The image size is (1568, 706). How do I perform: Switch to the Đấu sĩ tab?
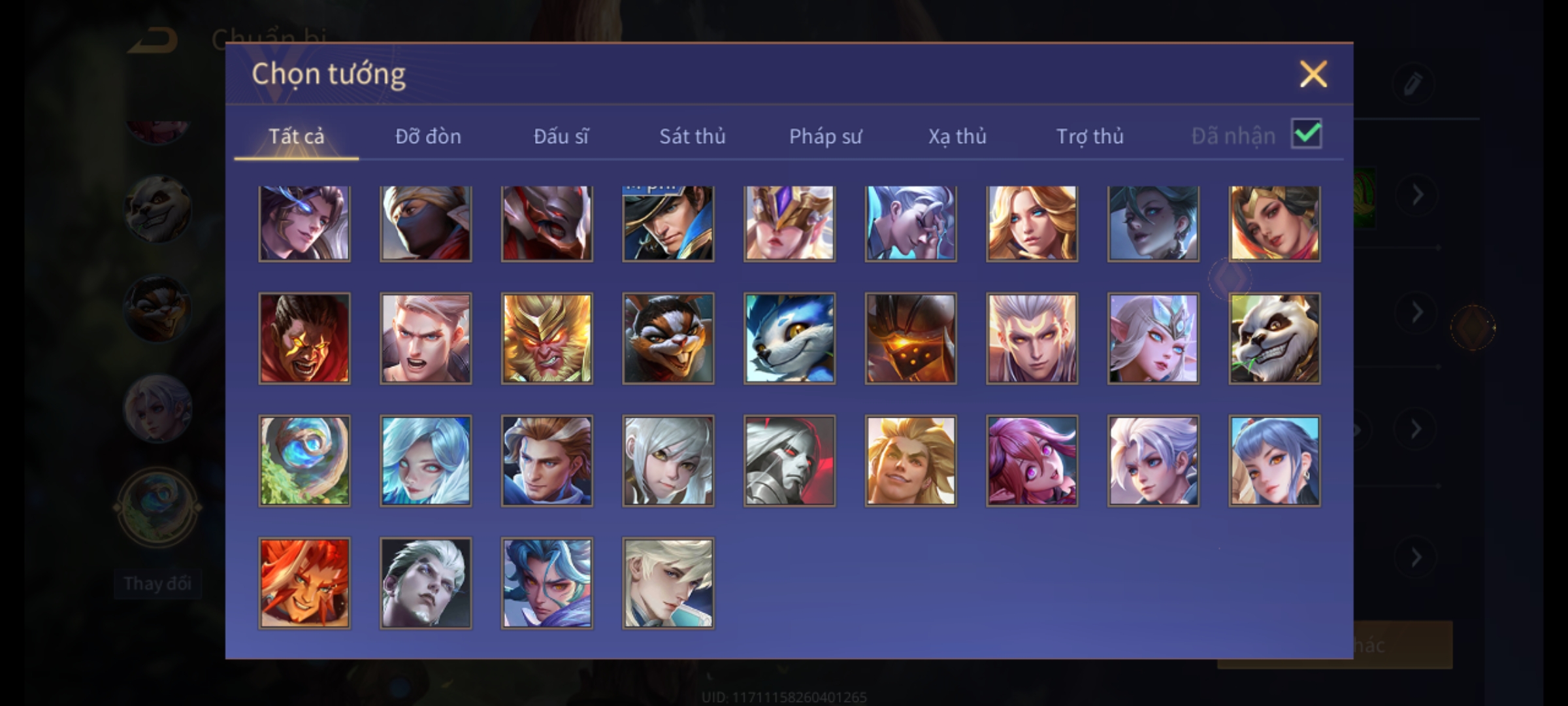[561, 136]
